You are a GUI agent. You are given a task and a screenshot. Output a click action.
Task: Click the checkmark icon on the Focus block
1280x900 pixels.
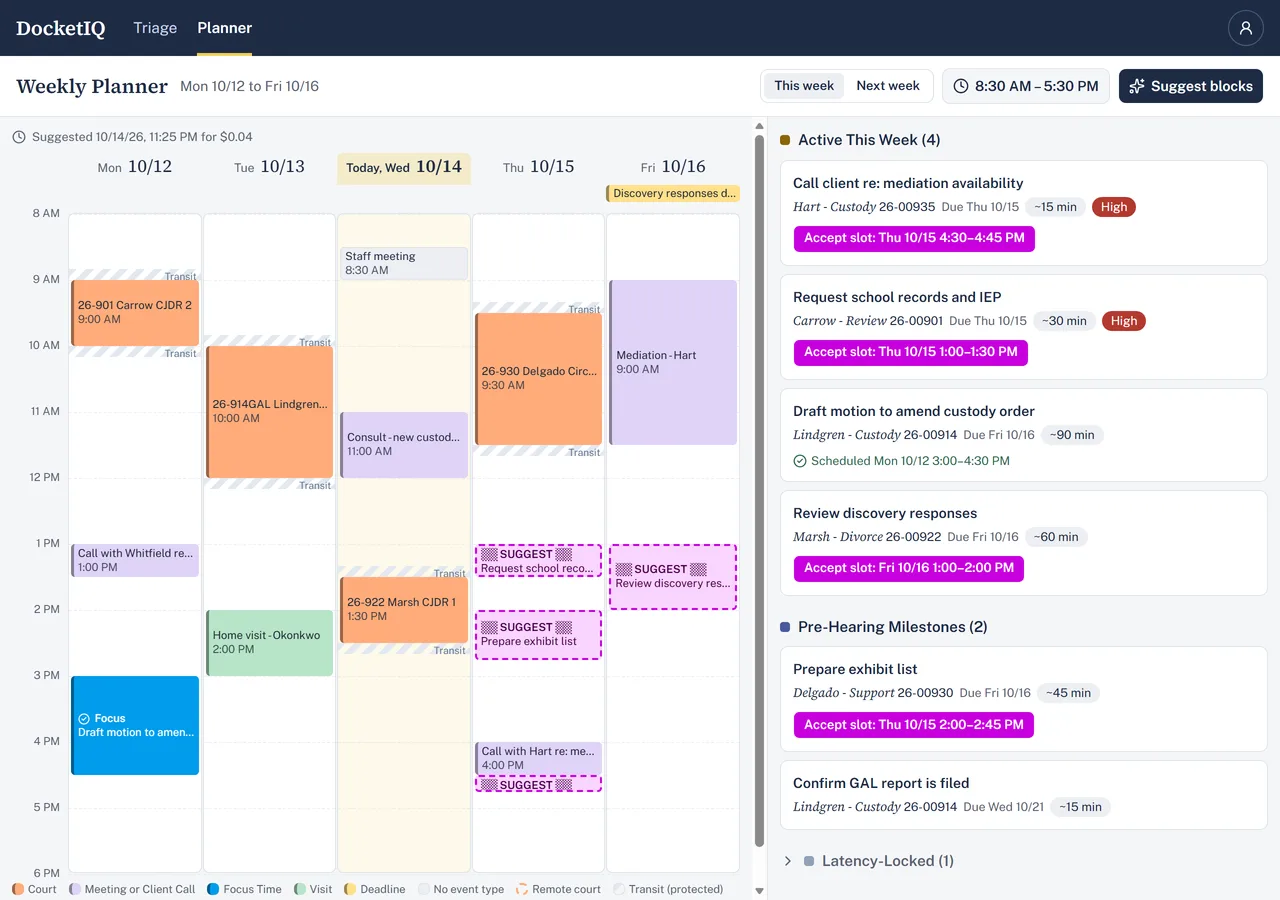click(x=84, y=718)
